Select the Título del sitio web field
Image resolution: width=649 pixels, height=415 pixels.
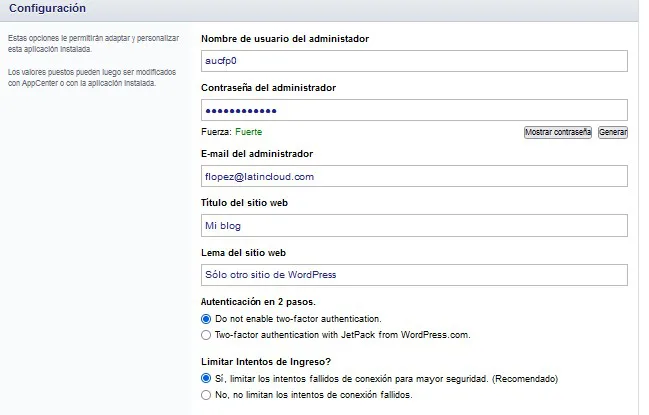tap(413, 225)
